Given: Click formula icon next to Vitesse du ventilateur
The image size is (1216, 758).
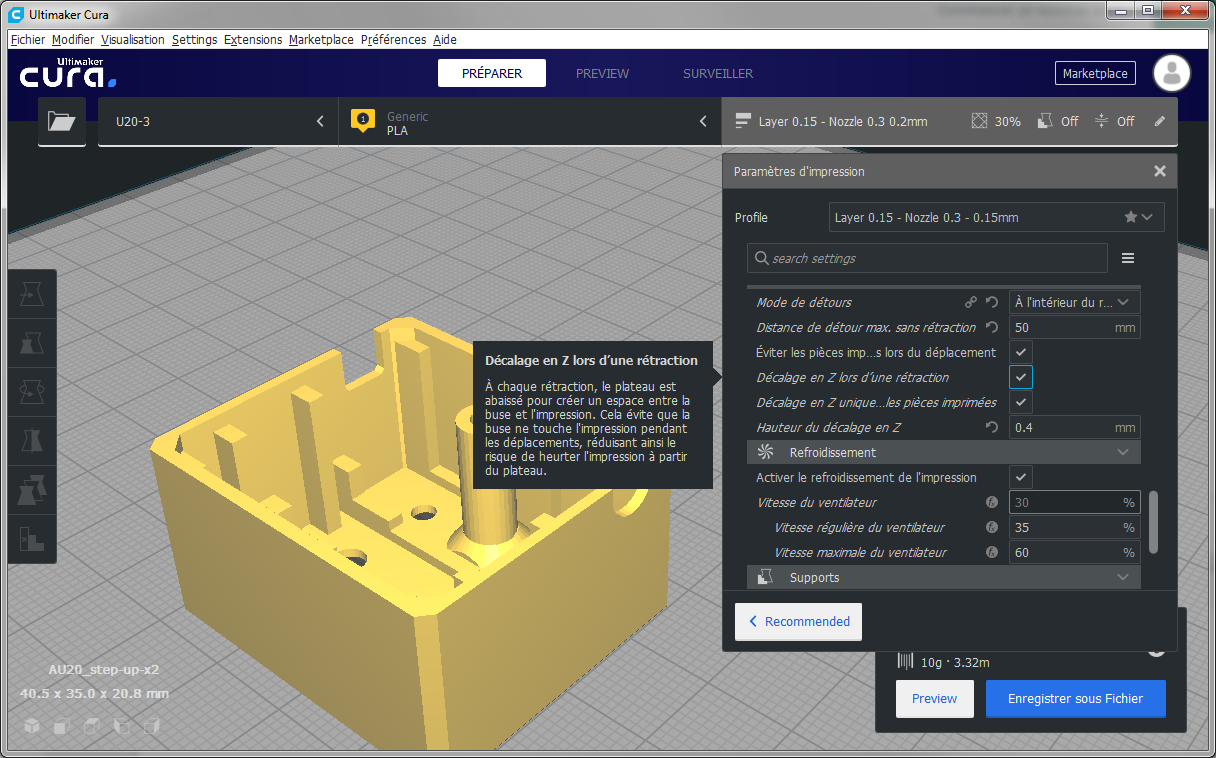Looking at the screenshot, I should click(x=992, y=502).
